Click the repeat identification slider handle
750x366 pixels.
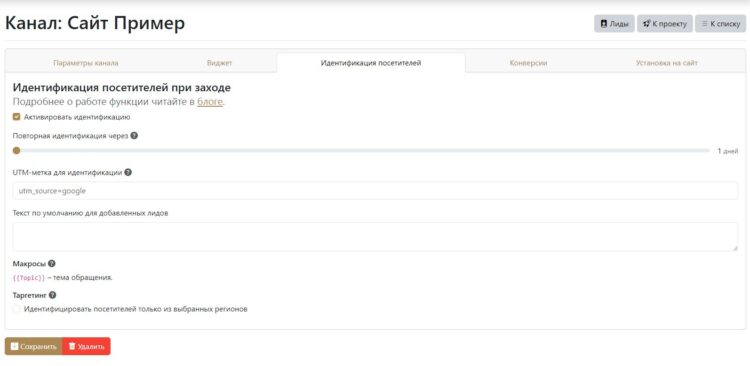point(16,151)
